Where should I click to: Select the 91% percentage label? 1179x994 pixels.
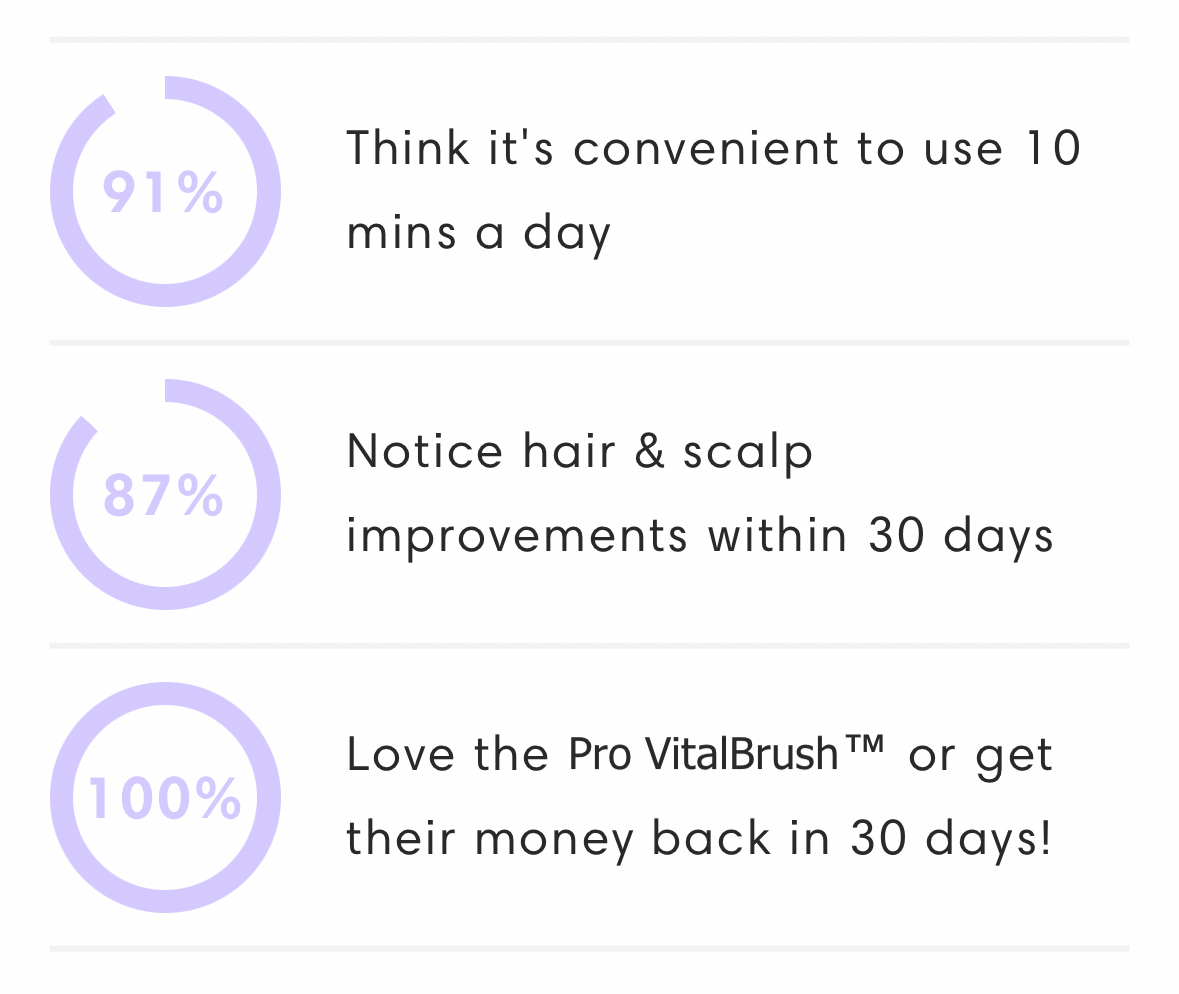(x=163, y=192)
